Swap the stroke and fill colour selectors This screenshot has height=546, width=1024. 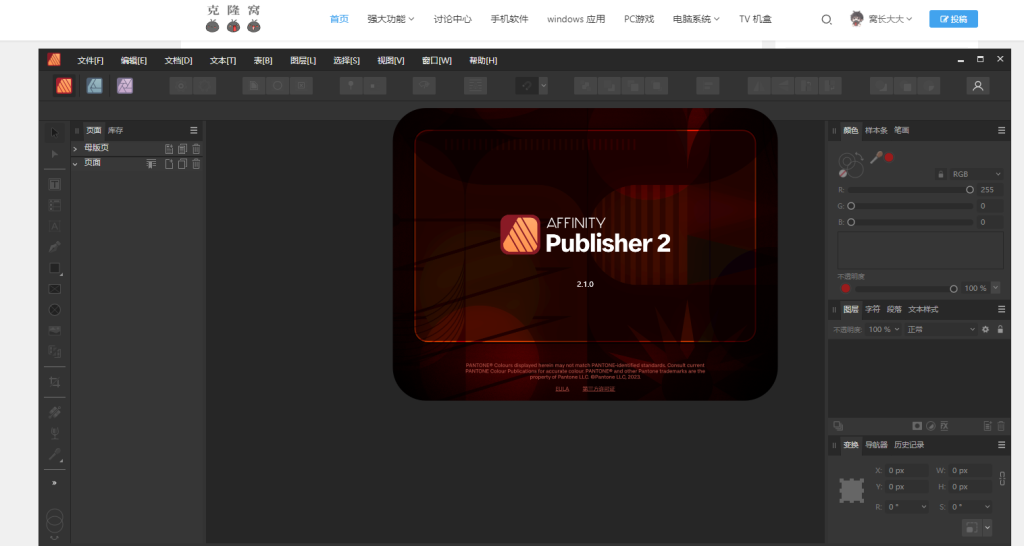pyautogui.click(x=859, y=157)
